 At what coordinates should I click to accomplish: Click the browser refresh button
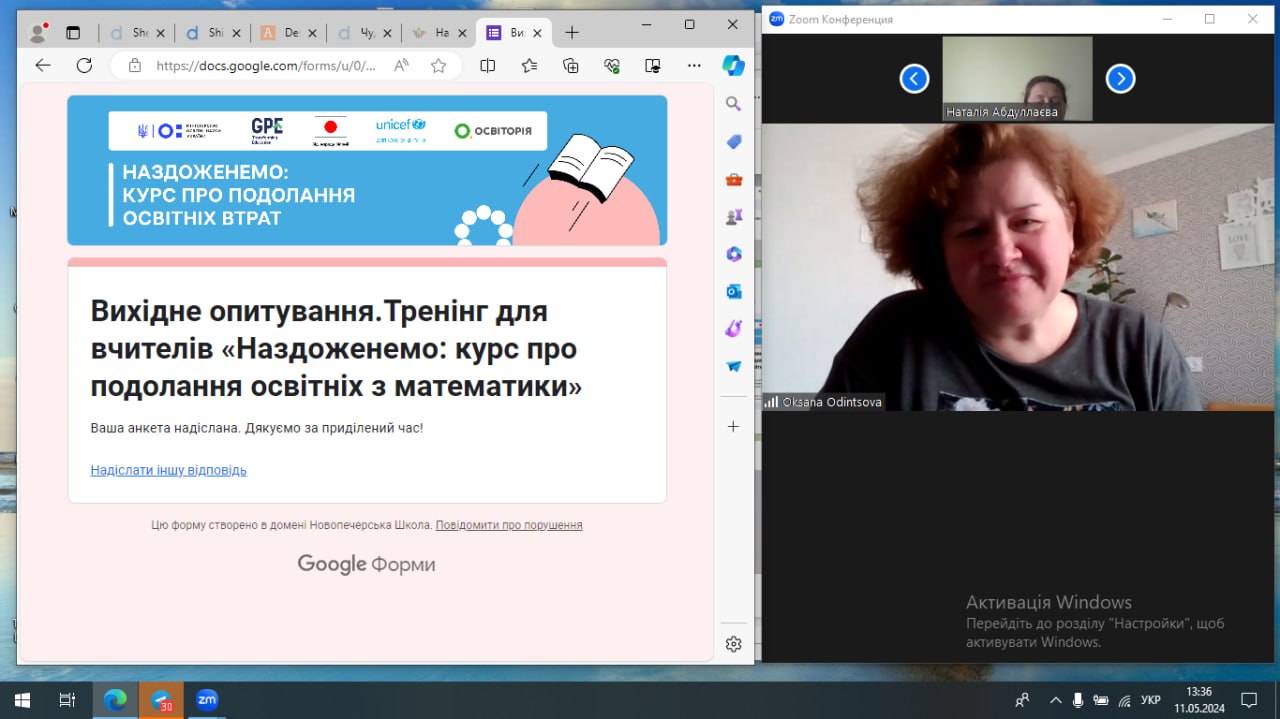point(84,66)
